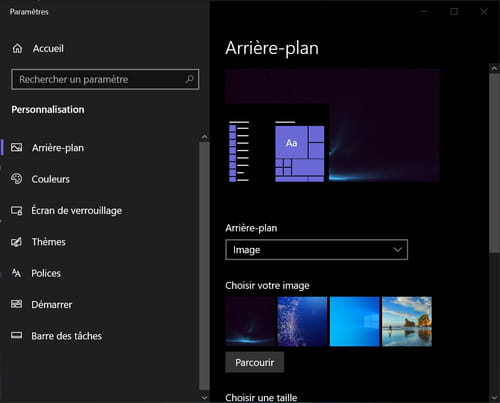
Task: Click the Démarrer start layout icon
Action: point(16,304)
